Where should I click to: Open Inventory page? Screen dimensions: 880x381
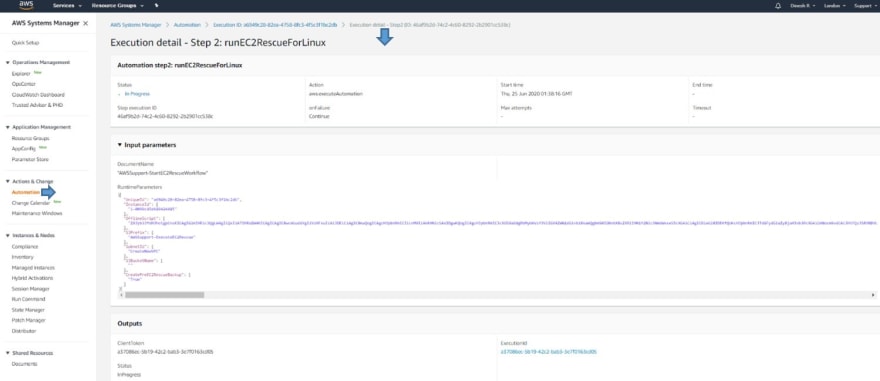pos(22,257)
